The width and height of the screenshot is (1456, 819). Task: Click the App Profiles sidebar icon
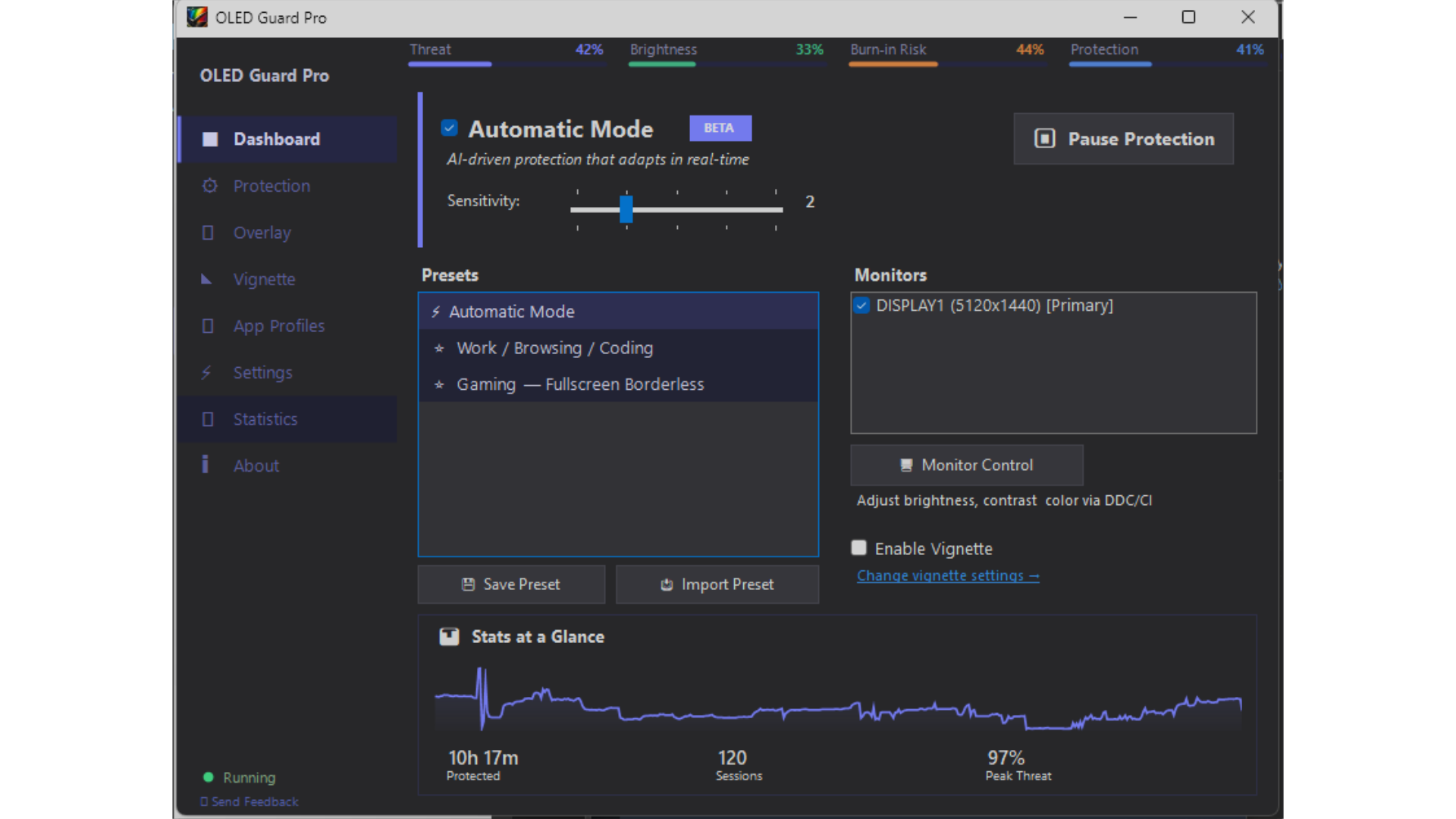point(208,326)
